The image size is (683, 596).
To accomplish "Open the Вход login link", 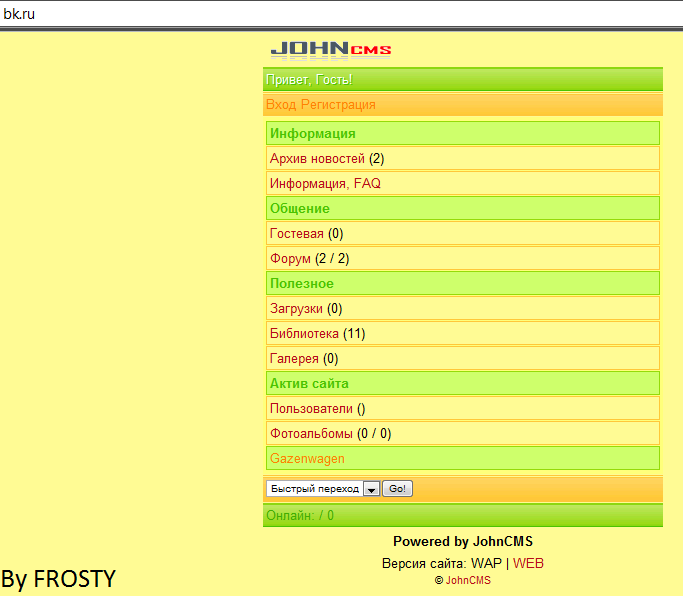I will click(281, 105).
